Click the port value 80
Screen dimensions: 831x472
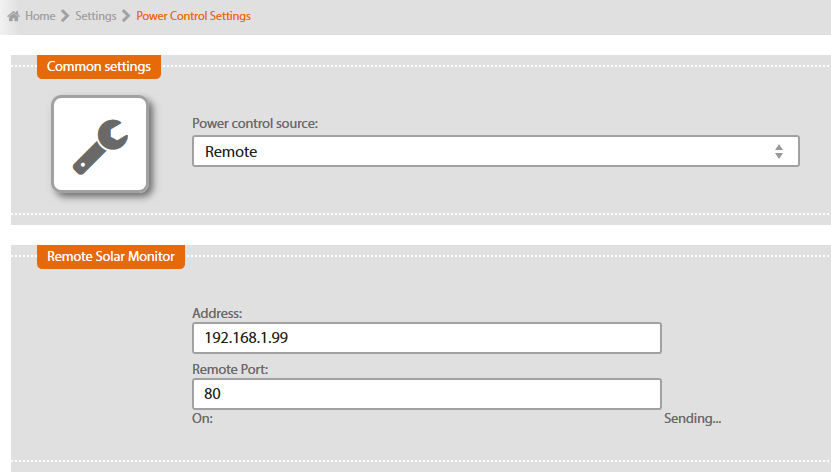point(213,394)
